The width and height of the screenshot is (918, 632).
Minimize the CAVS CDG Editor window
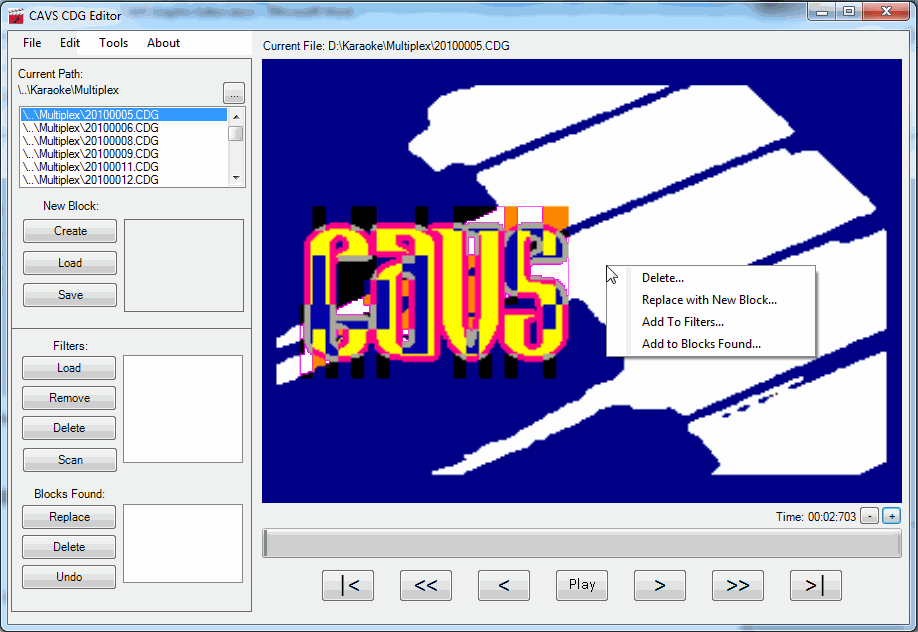(x=823, y=12)
